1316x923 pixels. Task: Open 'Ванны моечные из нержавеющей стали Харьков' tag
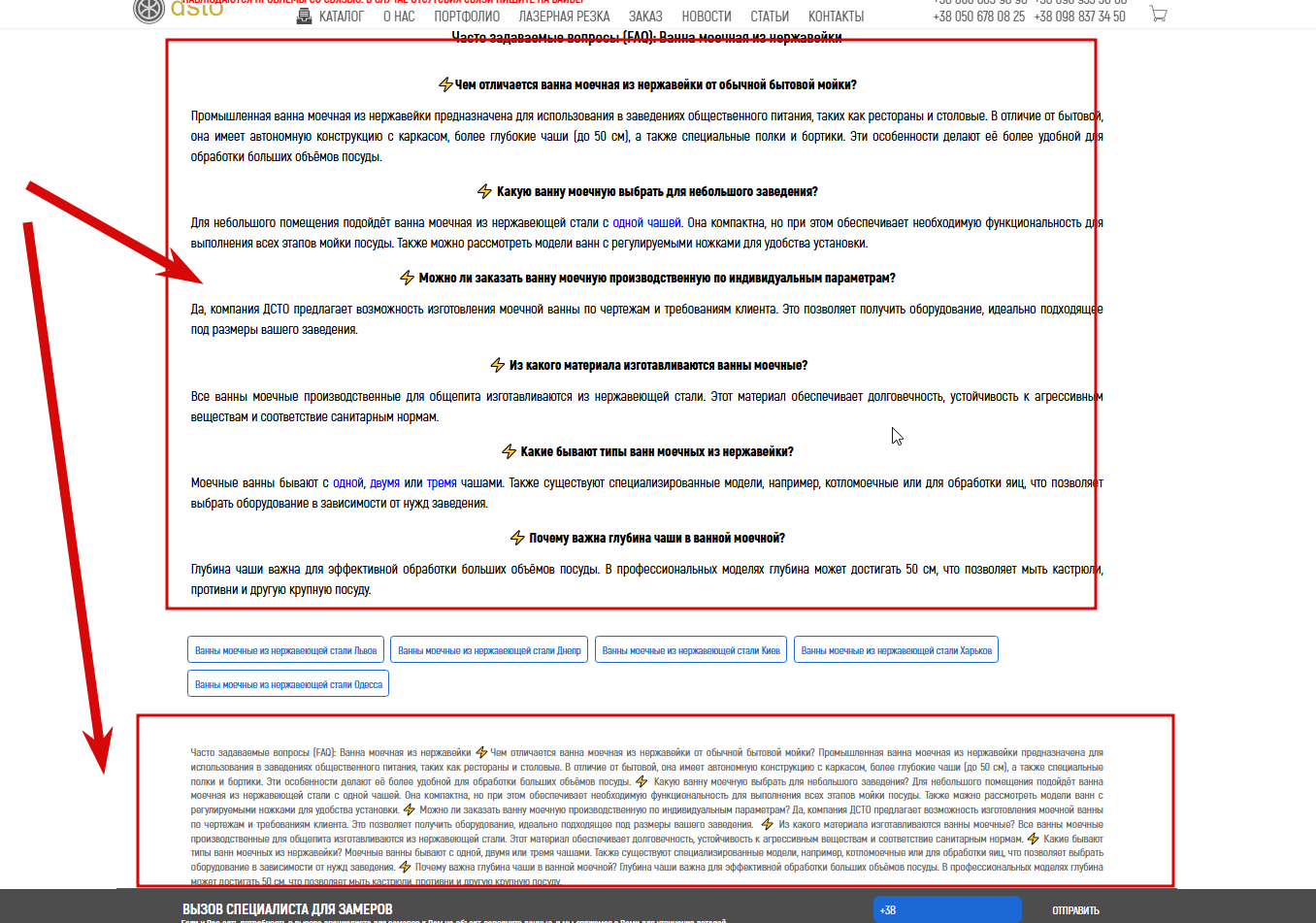click(897, 650)
